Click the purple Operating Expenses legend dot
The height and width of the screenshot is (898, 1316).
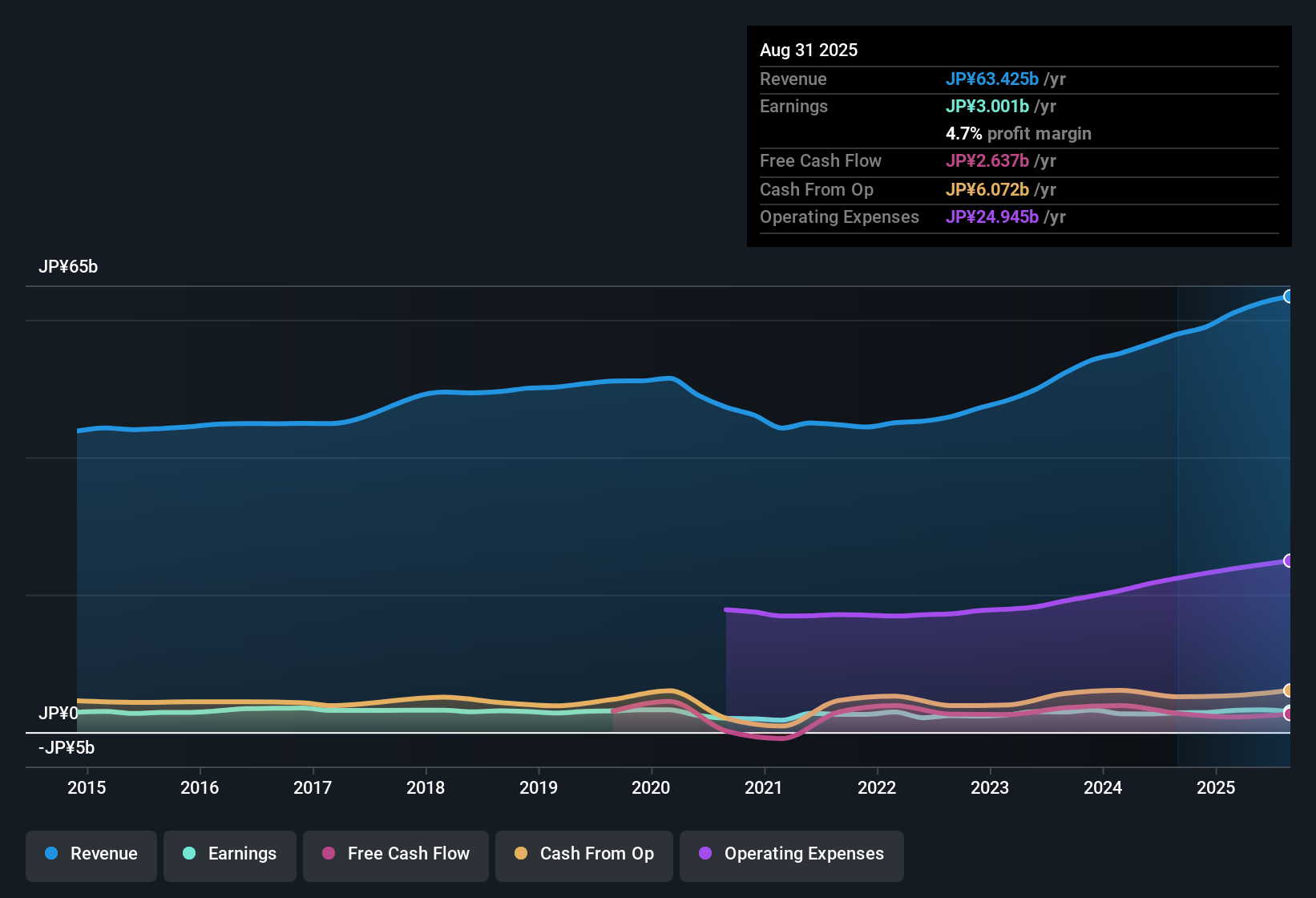coord(705,854)
